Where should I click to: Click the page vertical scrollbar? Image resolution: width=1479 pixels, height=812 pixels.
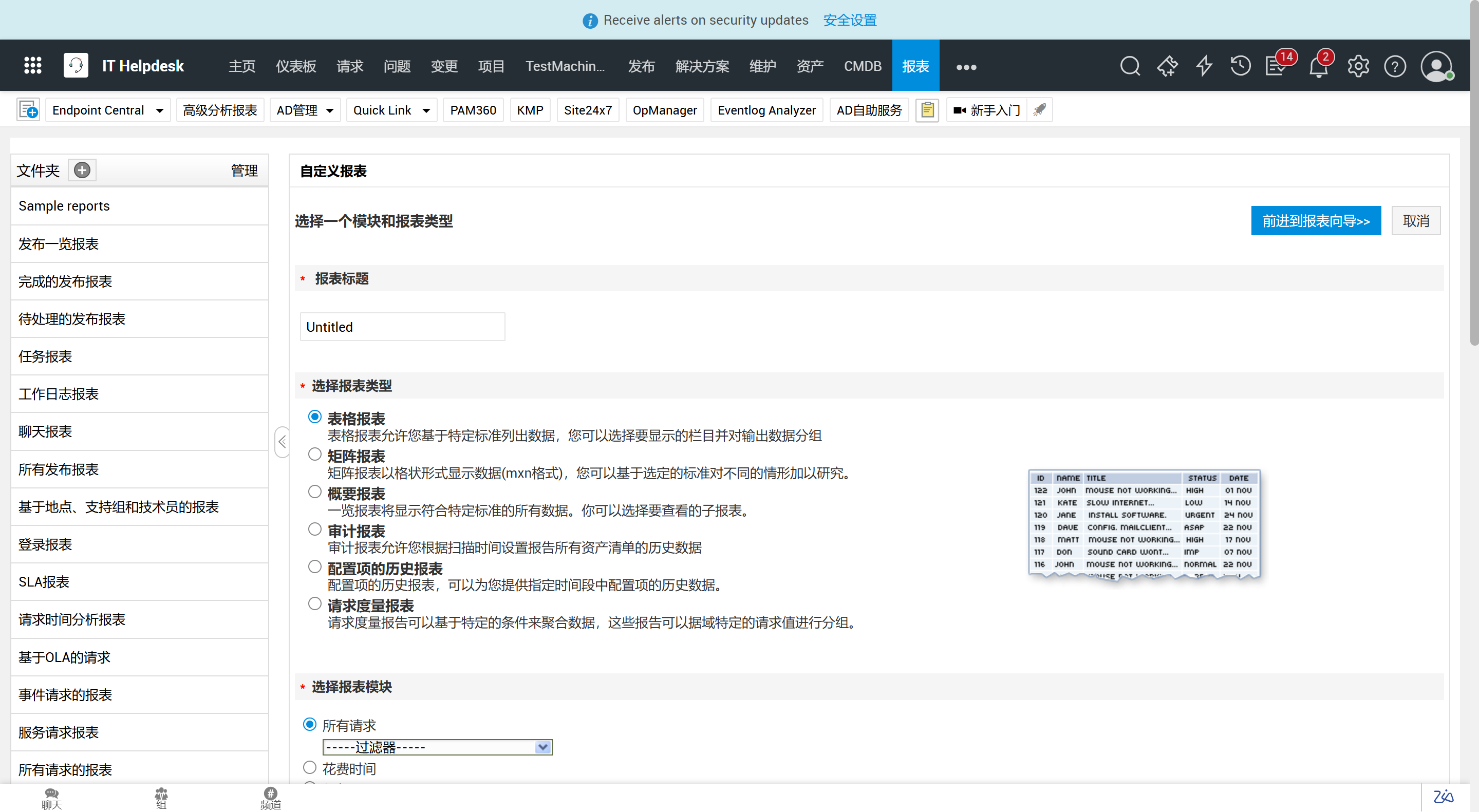(x=1473, y=172)
